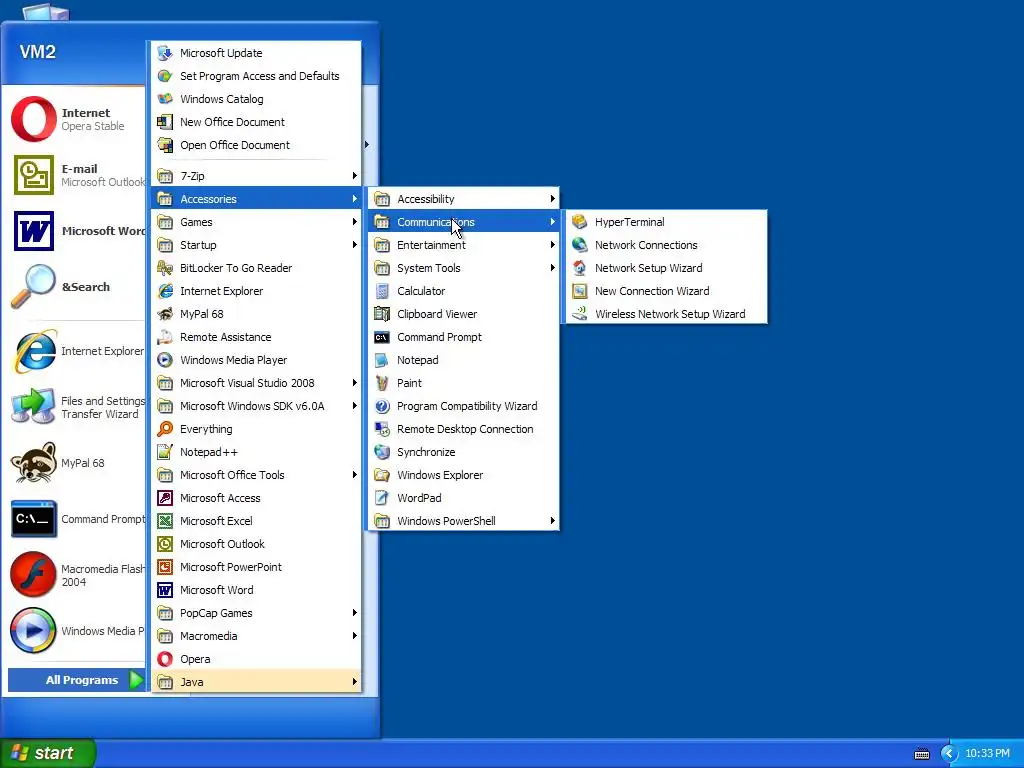Expand PopCap Games submenu
Screen dimensions: 1024x768
(256, 613)
